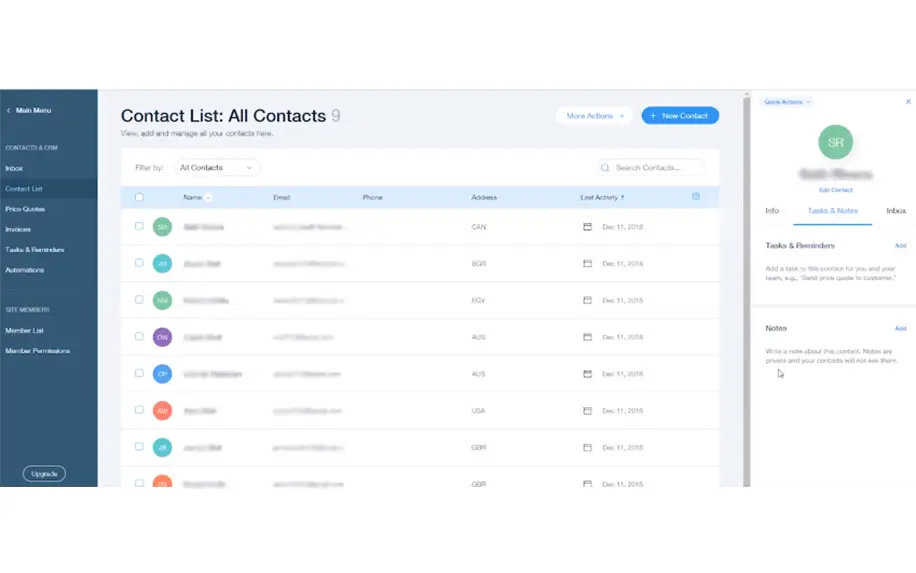
Task: Click the CAN address cell
Action: pos(478,227)
